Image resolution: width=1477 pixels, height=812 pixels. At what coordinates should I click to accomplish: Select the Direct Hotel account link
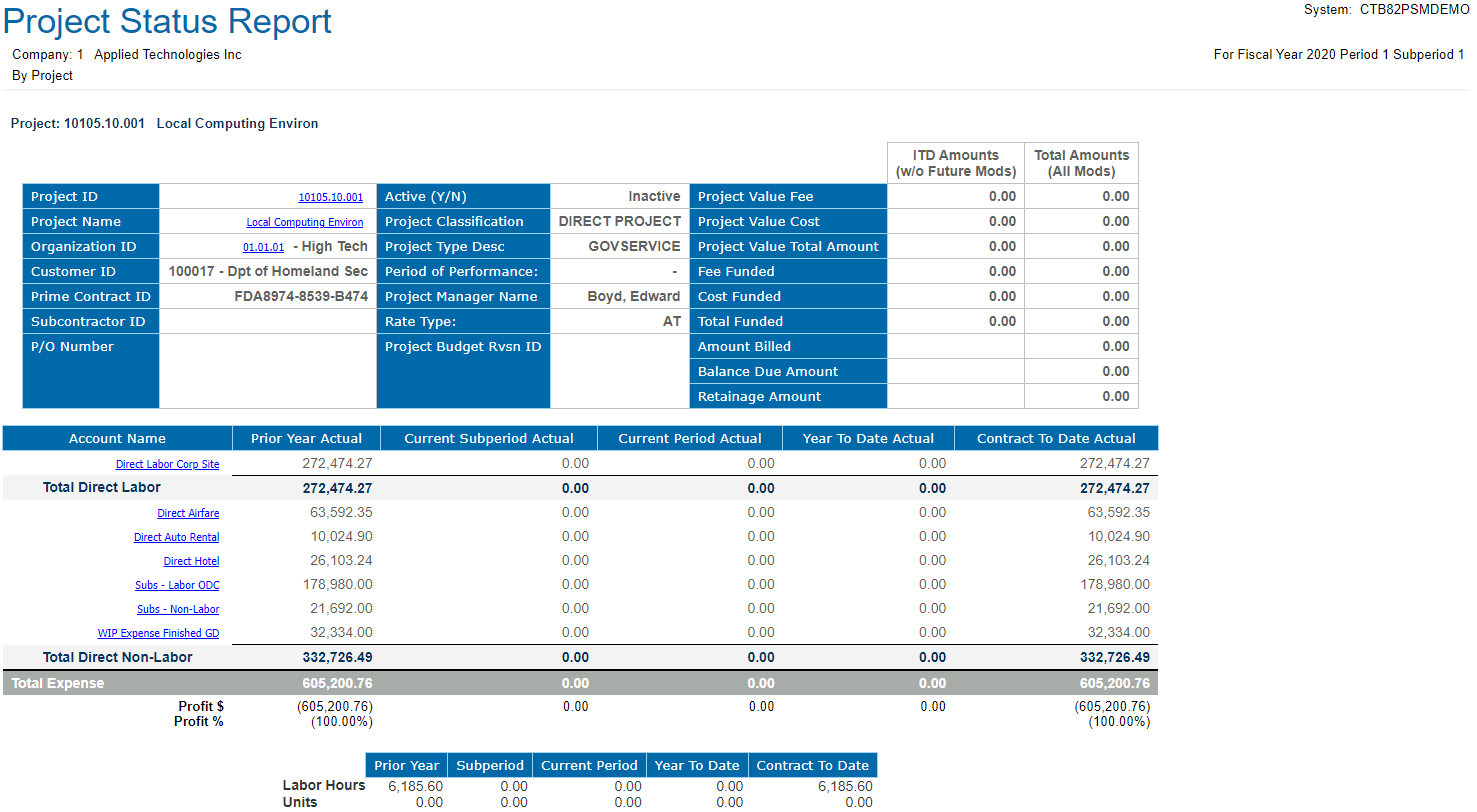point(191,561)
